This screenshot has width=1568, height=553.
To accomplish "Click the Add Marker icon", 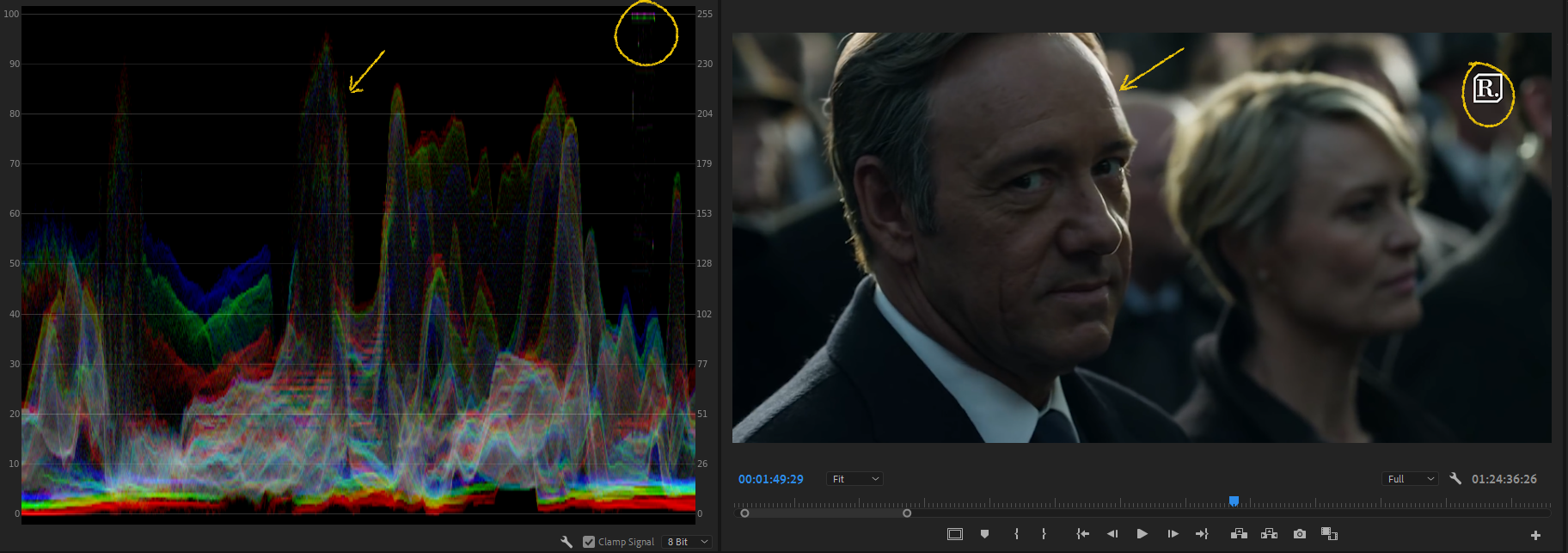I will [984, 534].
